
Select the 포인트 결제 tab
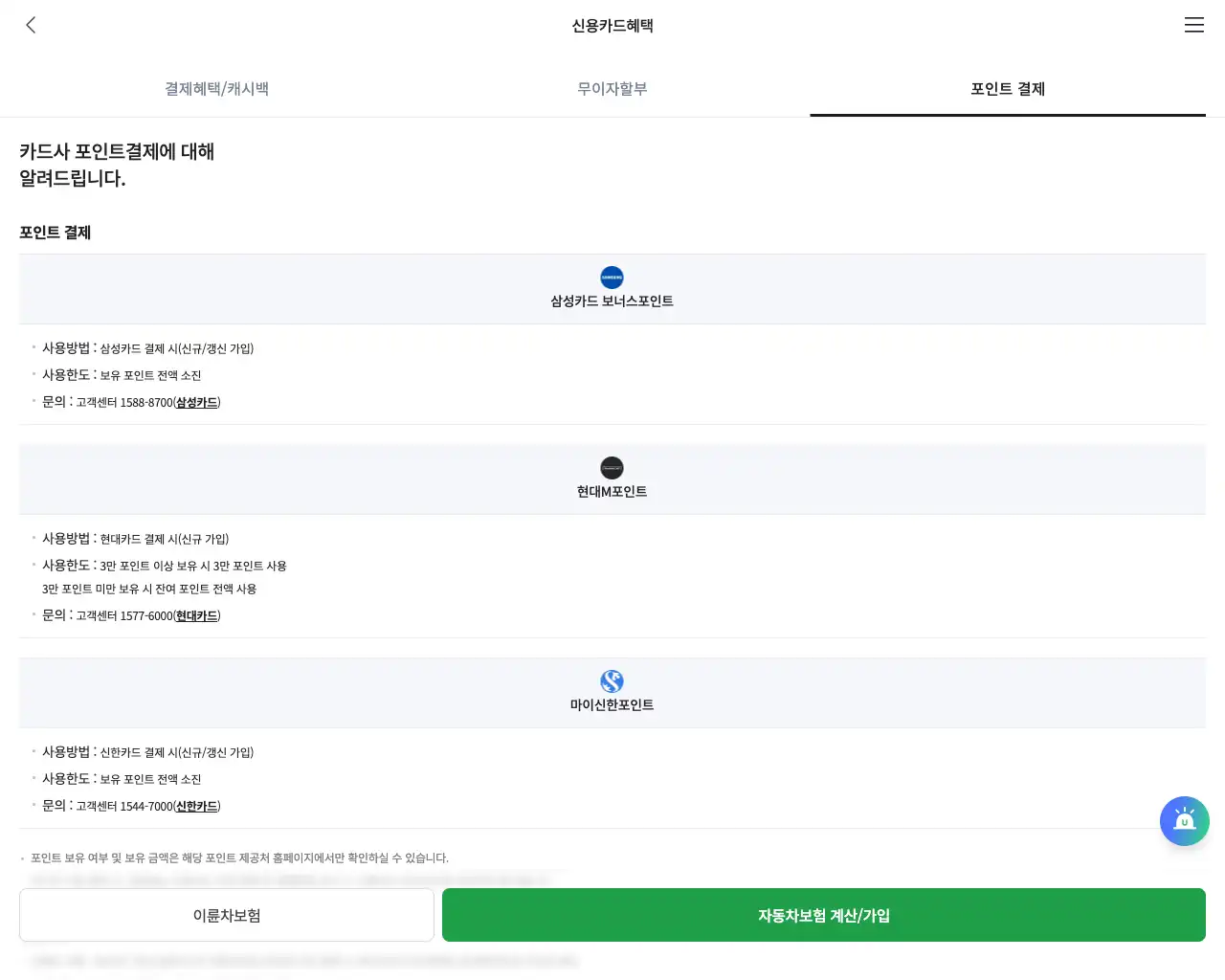click(x=1007, y=88)
